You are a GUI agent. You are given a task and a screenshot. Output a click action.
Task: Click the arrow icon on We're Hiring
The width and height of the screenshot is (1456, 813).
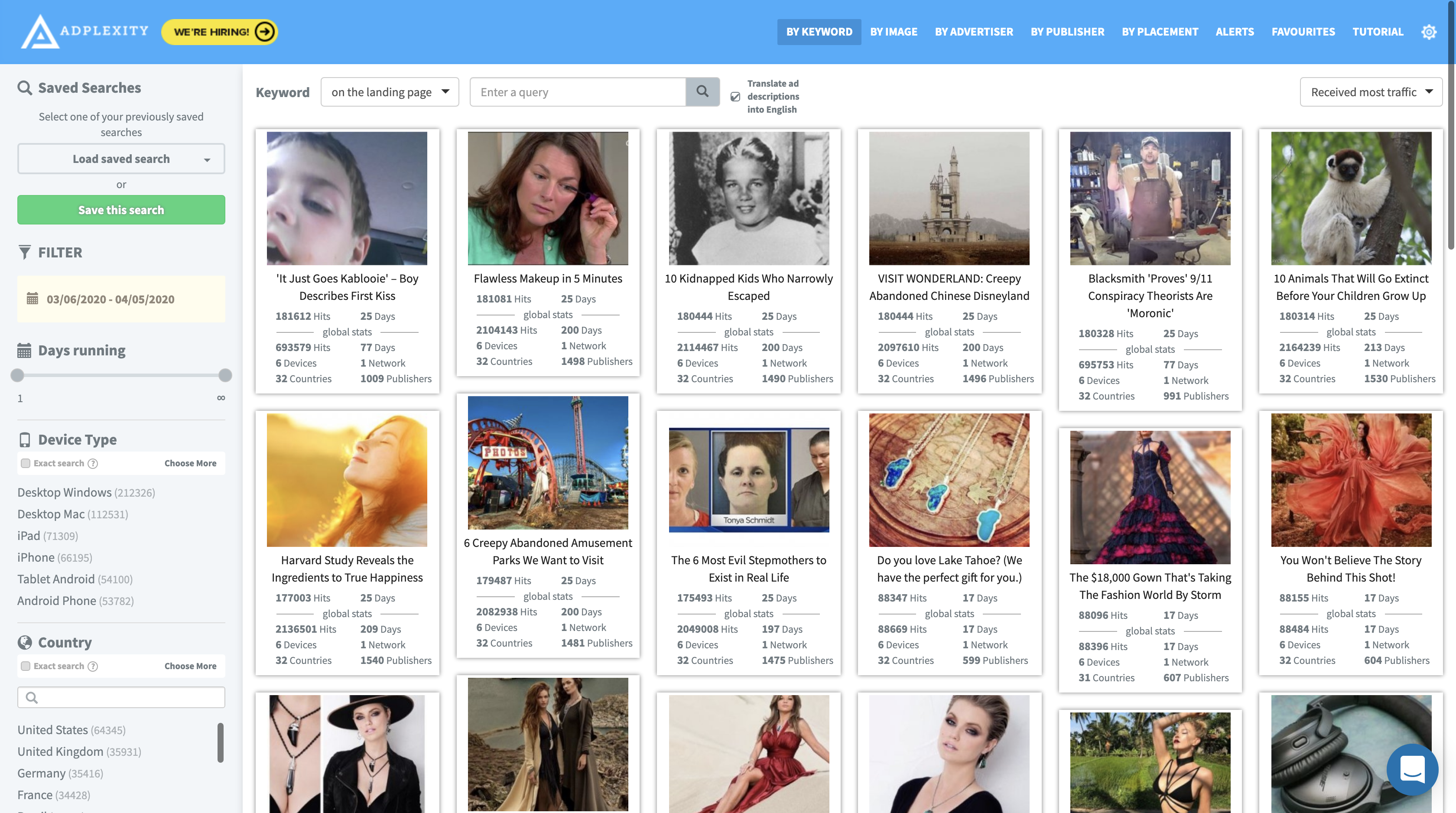click(x=264, y=32)
